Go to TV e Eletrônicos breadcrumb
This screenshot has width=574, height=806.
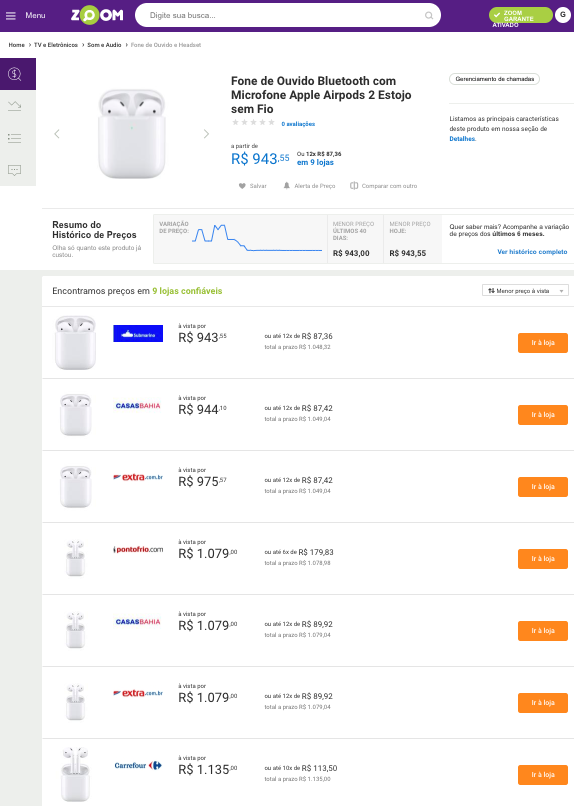[55, 45]
